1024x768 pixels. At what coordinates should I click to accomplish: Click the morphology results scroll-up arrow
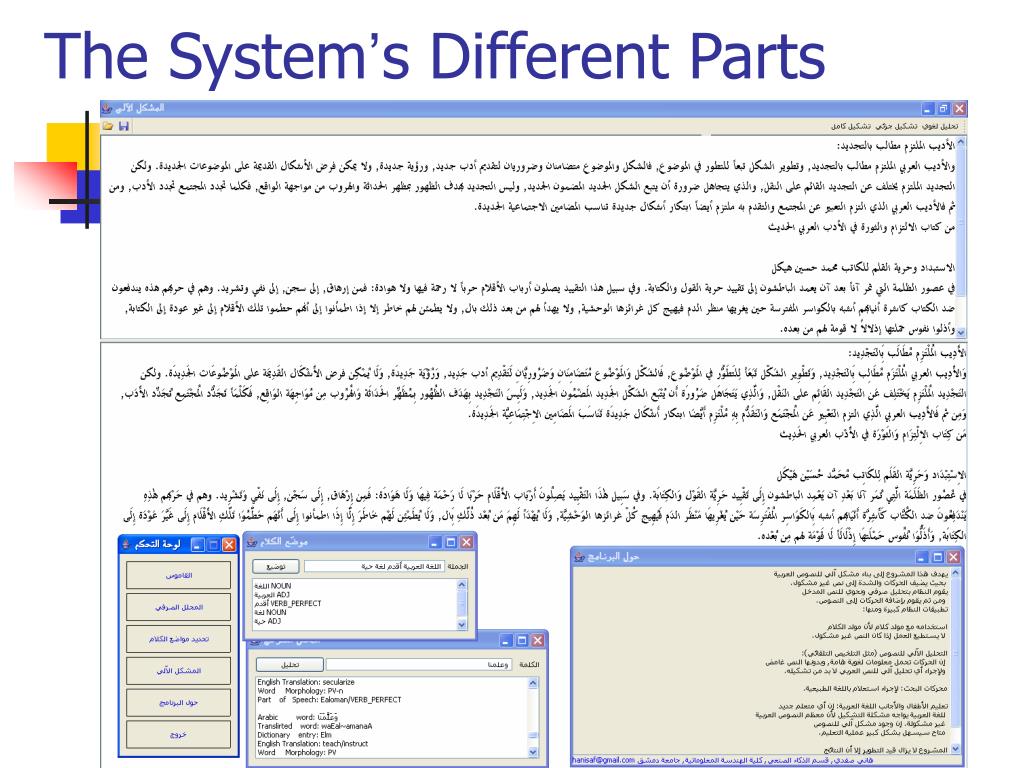tap(533, 683)
